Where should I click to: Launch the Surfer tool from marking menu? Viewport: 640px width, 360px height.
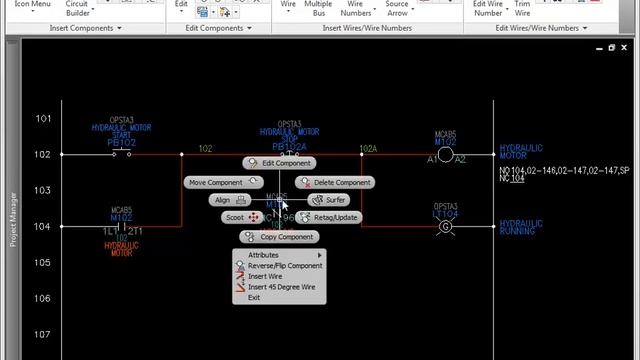(329, 200)
